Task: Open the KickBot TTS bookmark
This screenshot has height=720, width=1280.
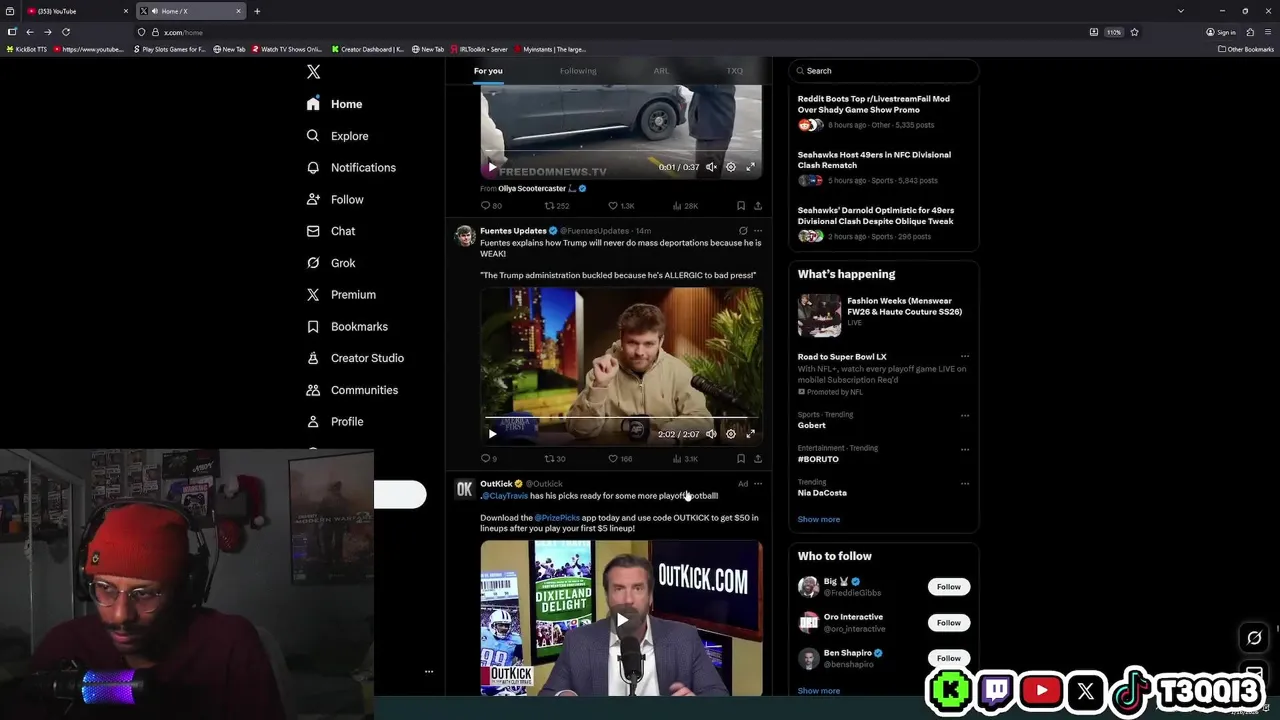Action: point(26,49)
